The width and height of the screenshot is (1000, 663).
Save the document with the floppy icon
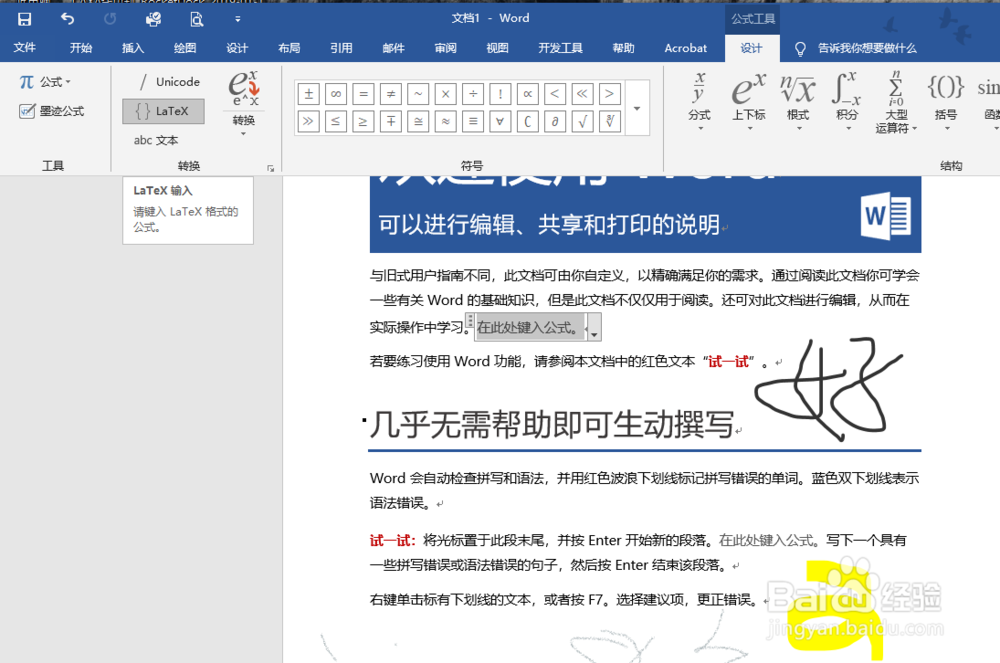pos(24,19)
